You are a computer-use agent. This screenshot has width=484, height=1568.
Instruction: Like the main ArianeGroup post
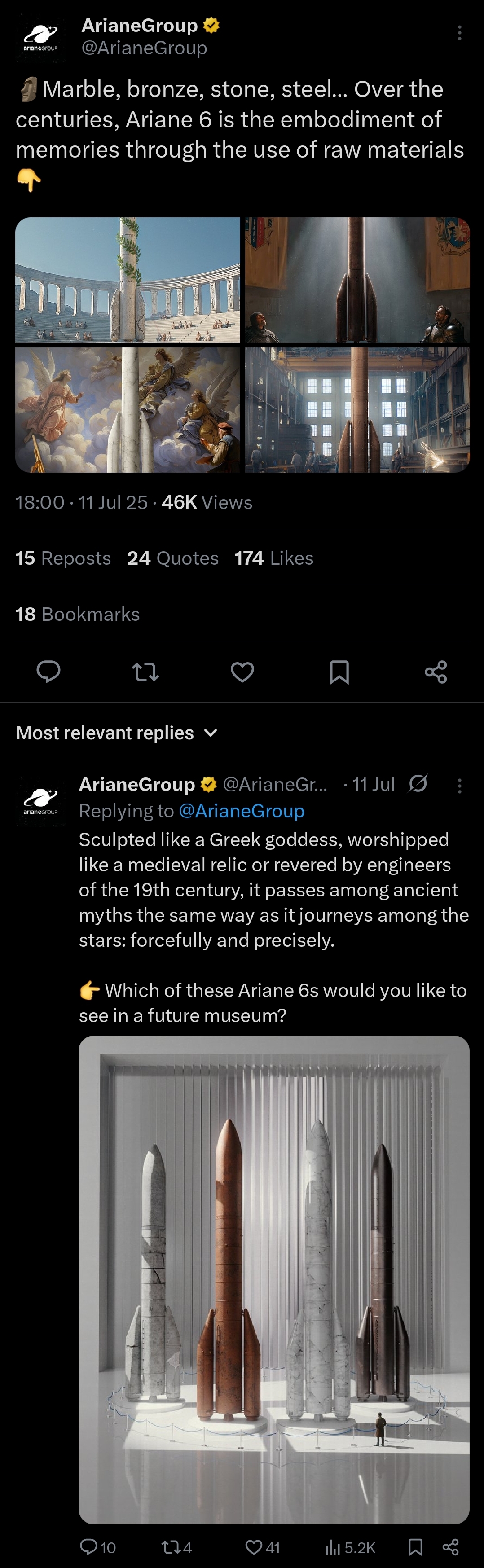coord(242,672)
